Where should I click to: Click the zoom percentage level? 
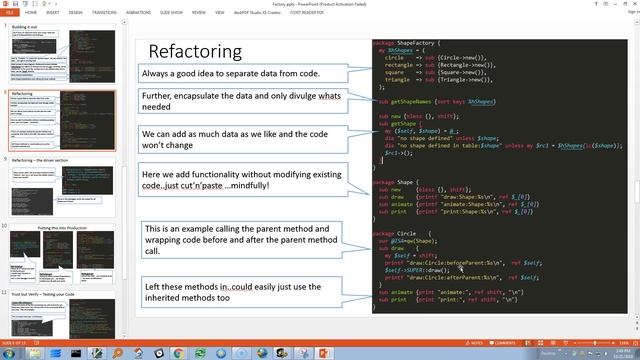tap(624, 343)
